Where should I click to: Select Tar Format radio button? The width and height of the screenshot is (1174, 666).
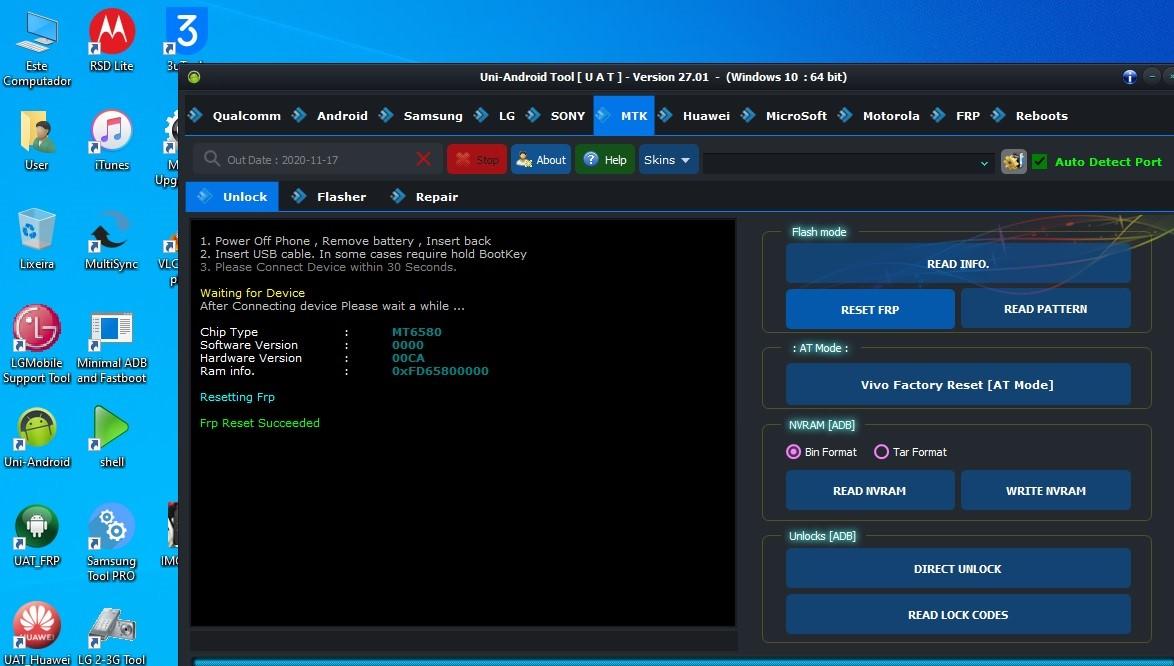(x=881, y=452)
